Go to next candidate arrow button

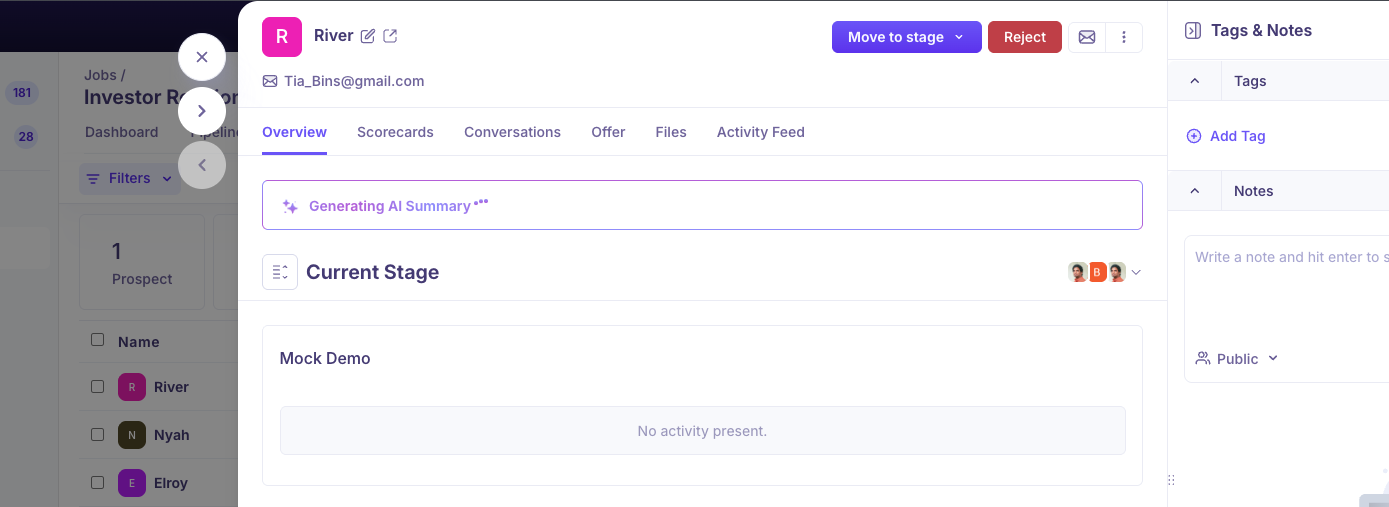coord(202,111)
